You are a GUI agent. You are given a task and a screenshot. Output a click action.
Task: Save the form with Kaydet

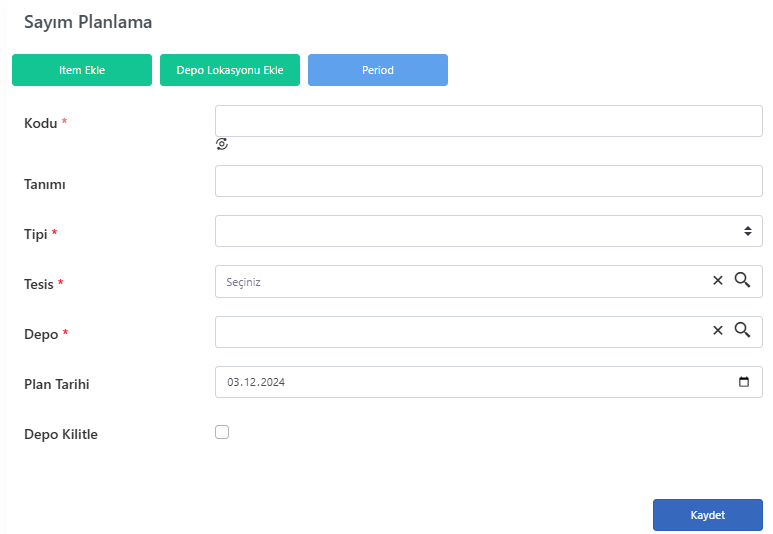707,515
